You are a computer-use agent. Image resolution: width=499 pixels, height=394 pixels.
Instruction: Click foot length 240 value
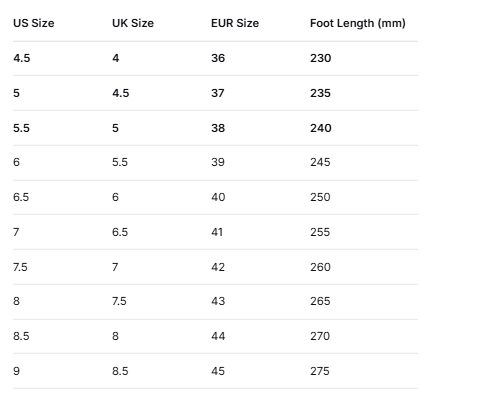pyautogui.click(x=321, y=128)
